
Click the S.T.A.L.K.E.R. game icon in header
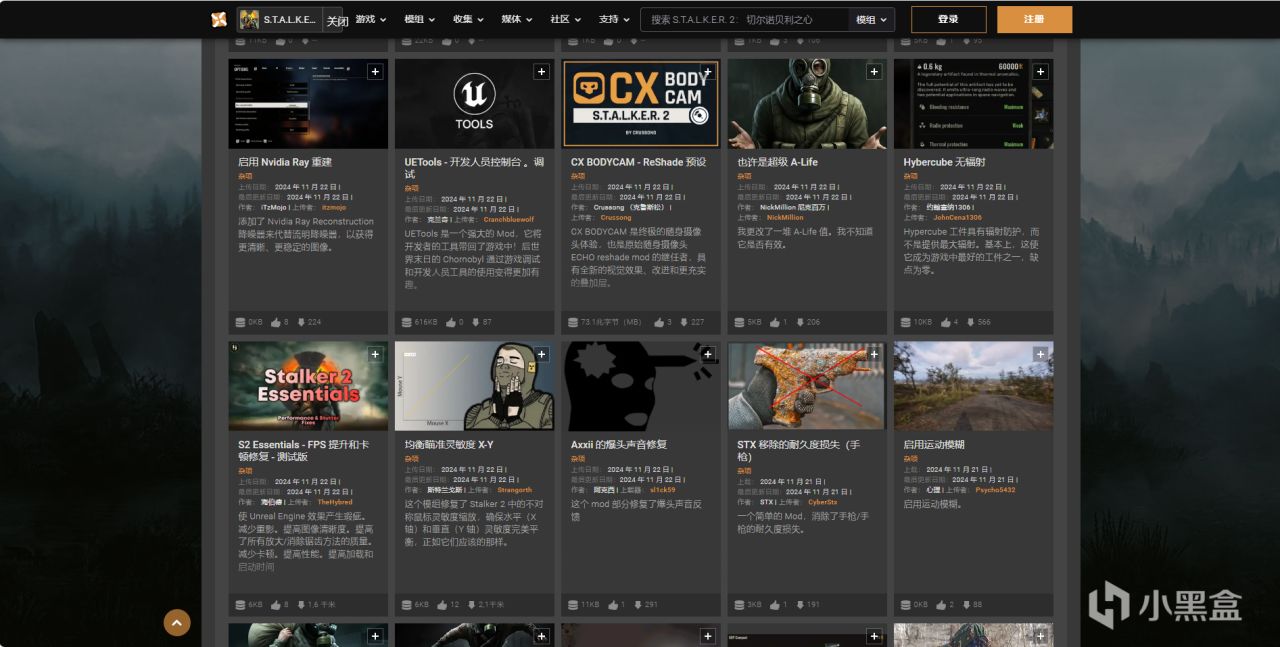[x=249, y=19]
